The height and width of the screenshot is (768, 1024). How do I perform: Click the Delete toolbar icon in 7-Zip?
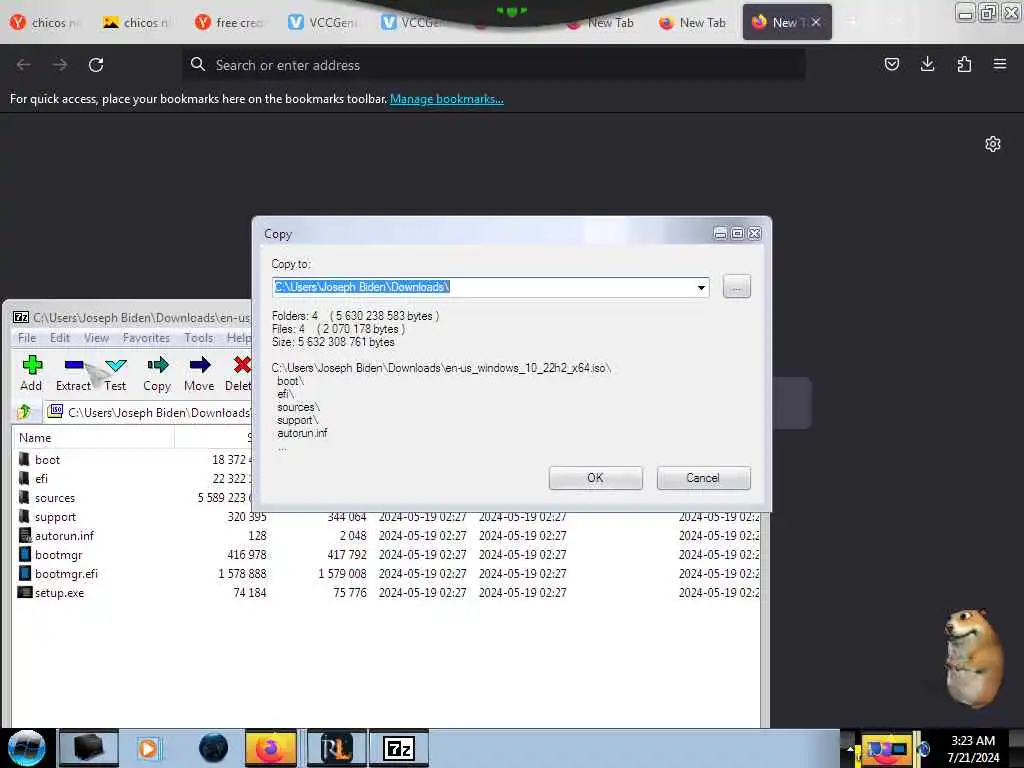tap(241, 365)
